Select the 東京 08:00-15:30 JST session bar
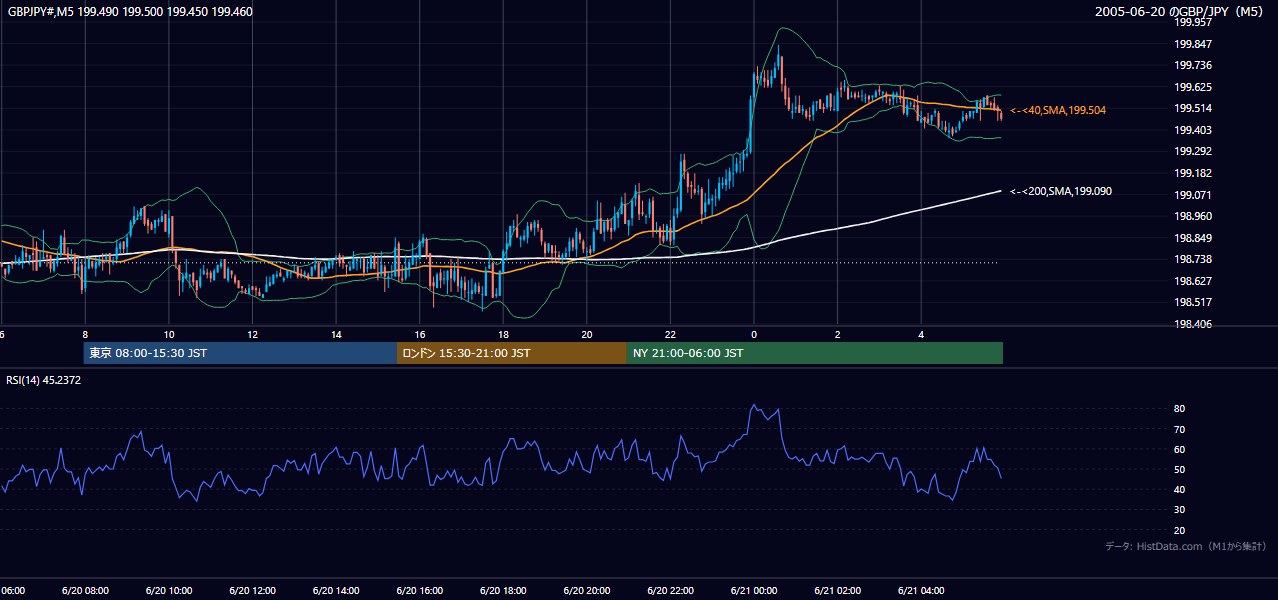The height and width of the screenshot is (600, 1278). click(x=240, y=353)
